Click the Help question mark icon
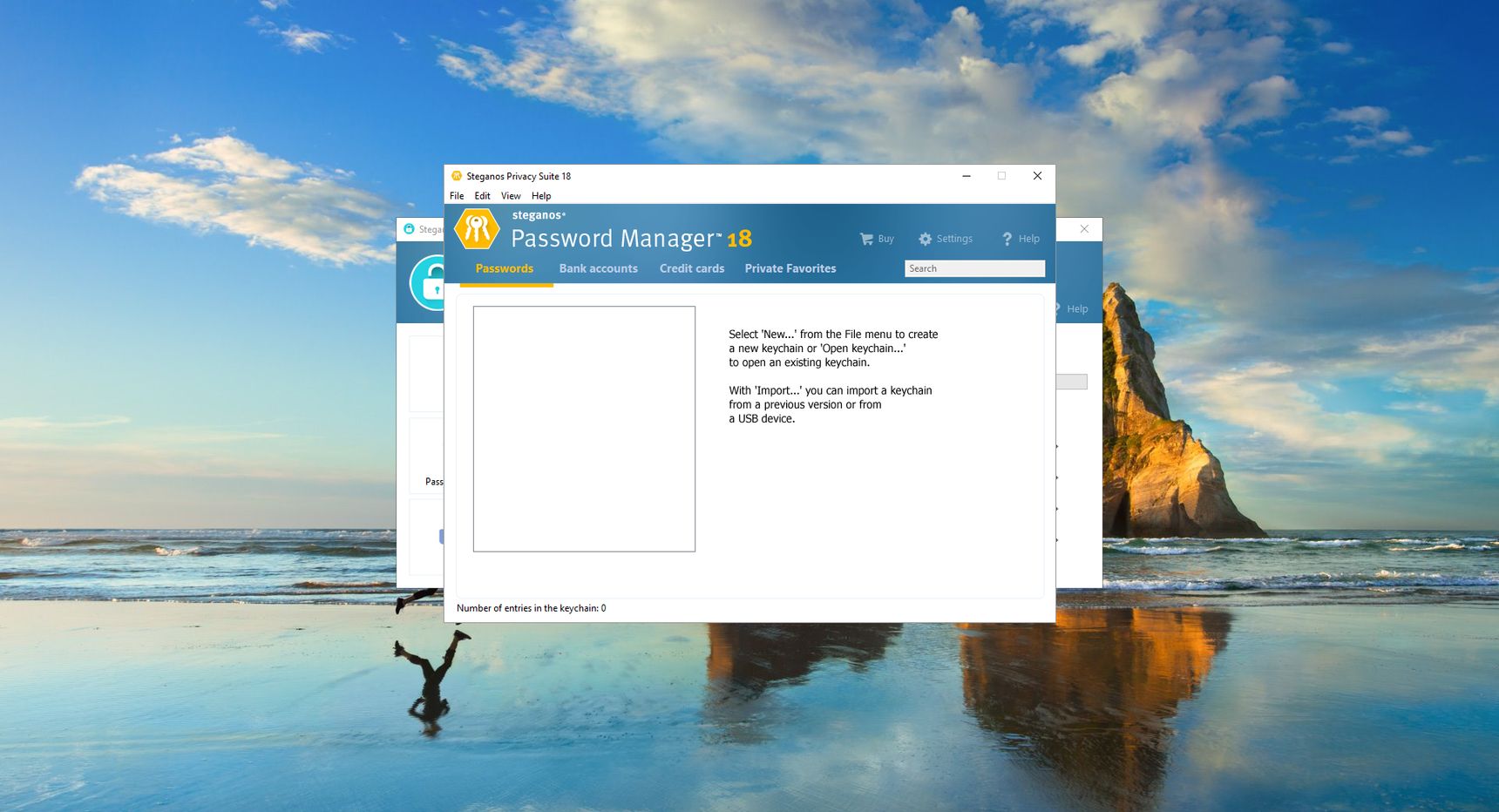 1007,239
